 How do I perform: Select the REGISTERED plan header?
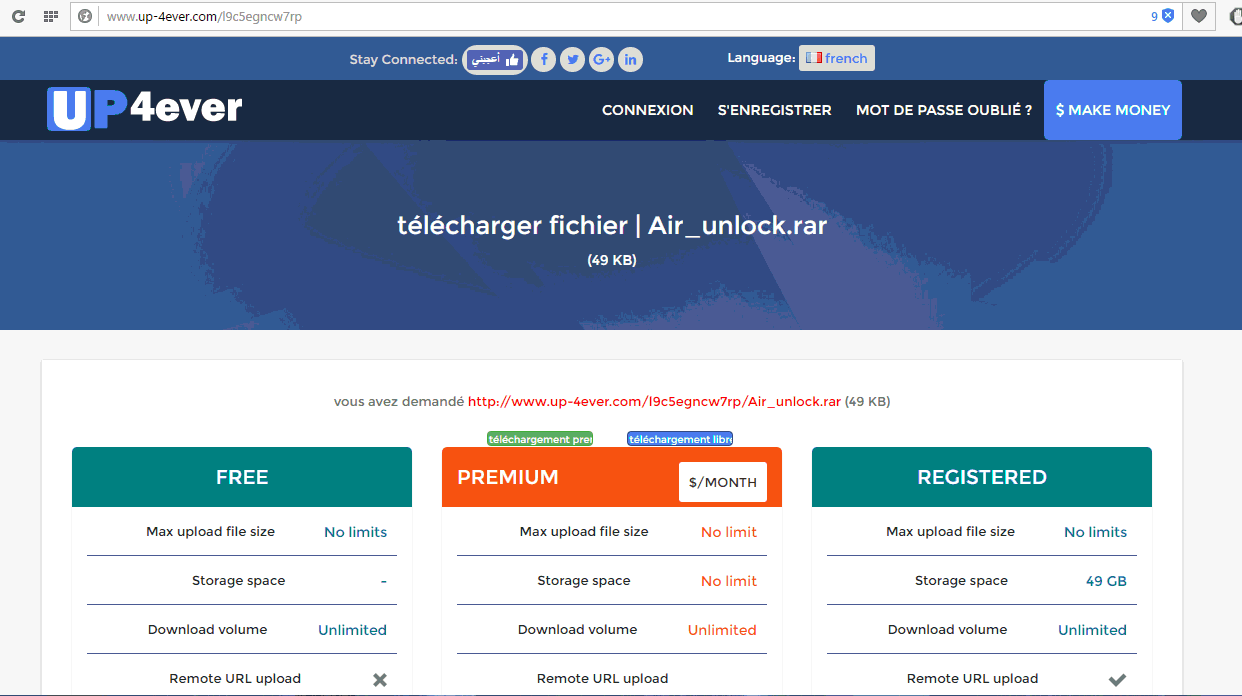pos(982,477)
